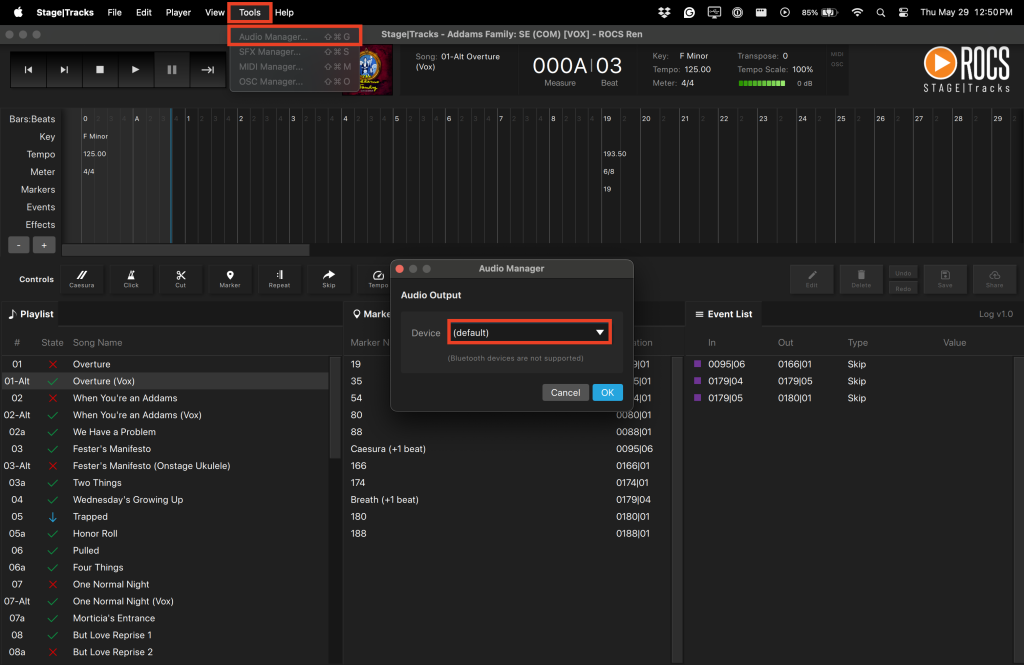Toggle state of But Love Reprise 2
This screenshot has width=1024, height=665.
(53, 652)
